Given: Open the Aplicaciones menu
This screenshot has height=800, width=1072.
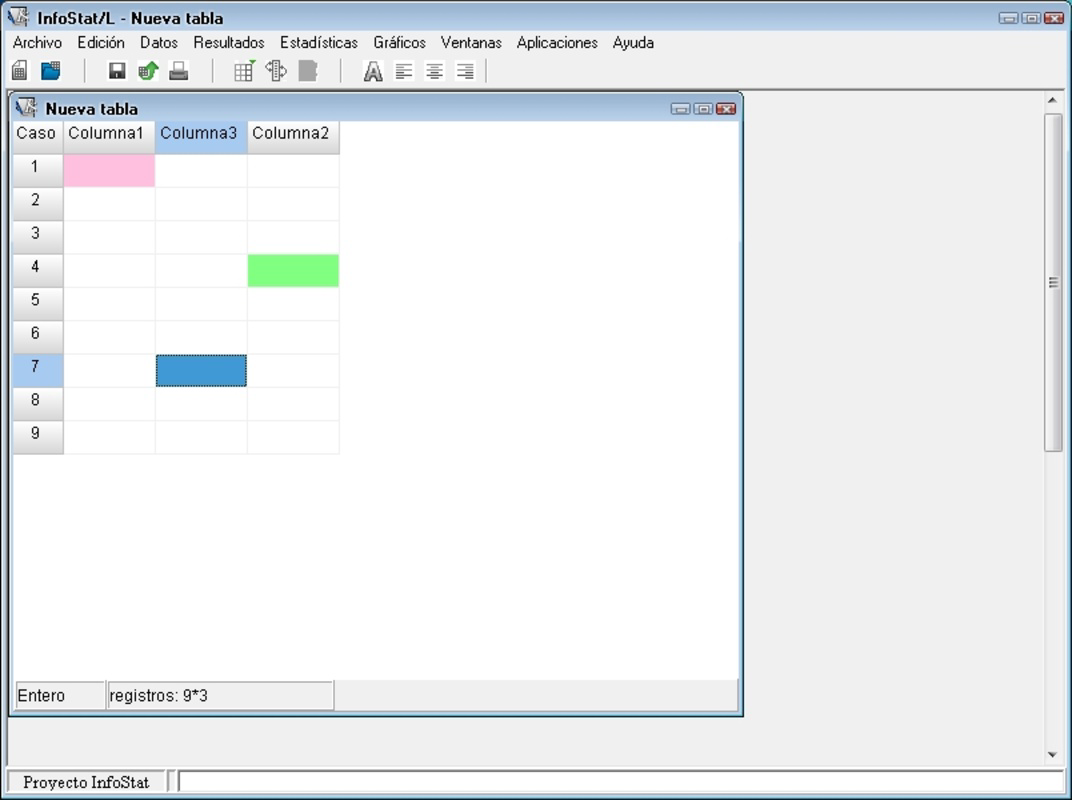Looking at the screenshot, I should (557, 42).
